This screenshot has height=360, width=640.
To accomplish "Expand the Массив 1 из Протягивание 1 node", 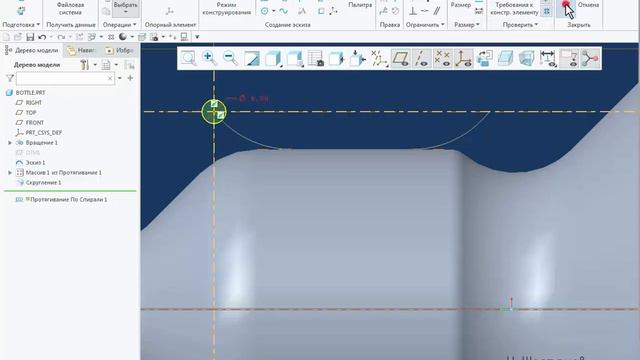I will click(10, 173).
